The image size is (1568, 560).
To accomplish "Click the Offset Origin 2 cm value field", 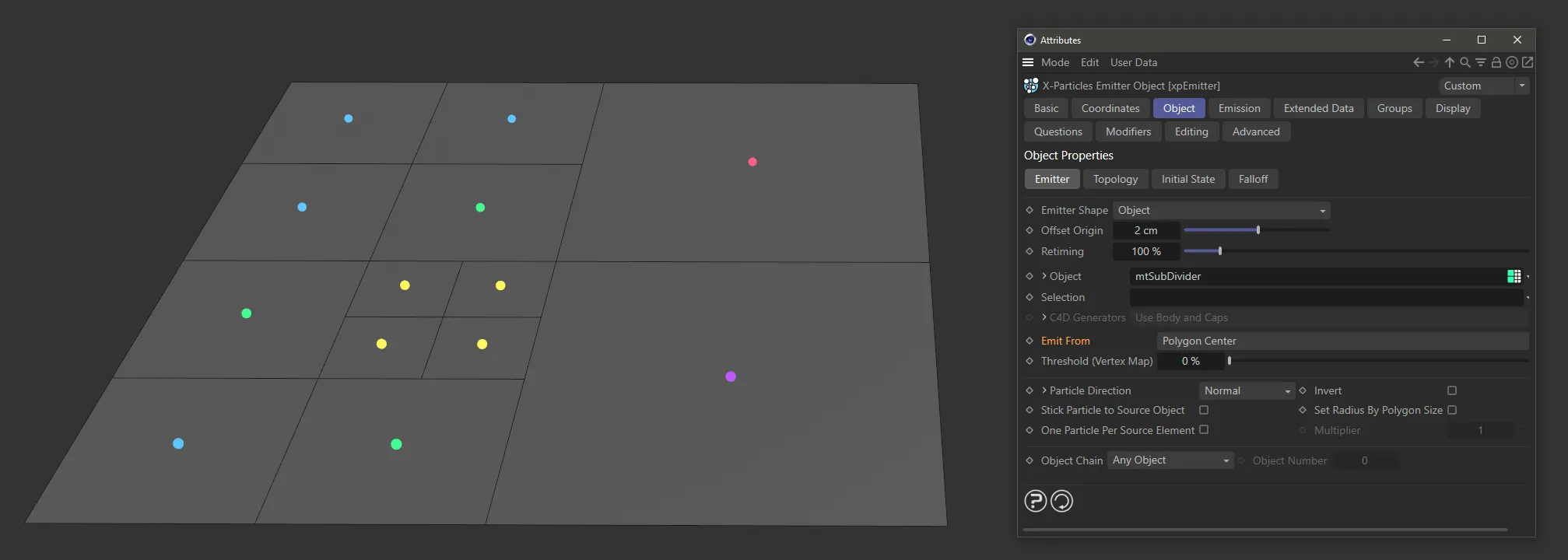I will [x=1145, y=230].
